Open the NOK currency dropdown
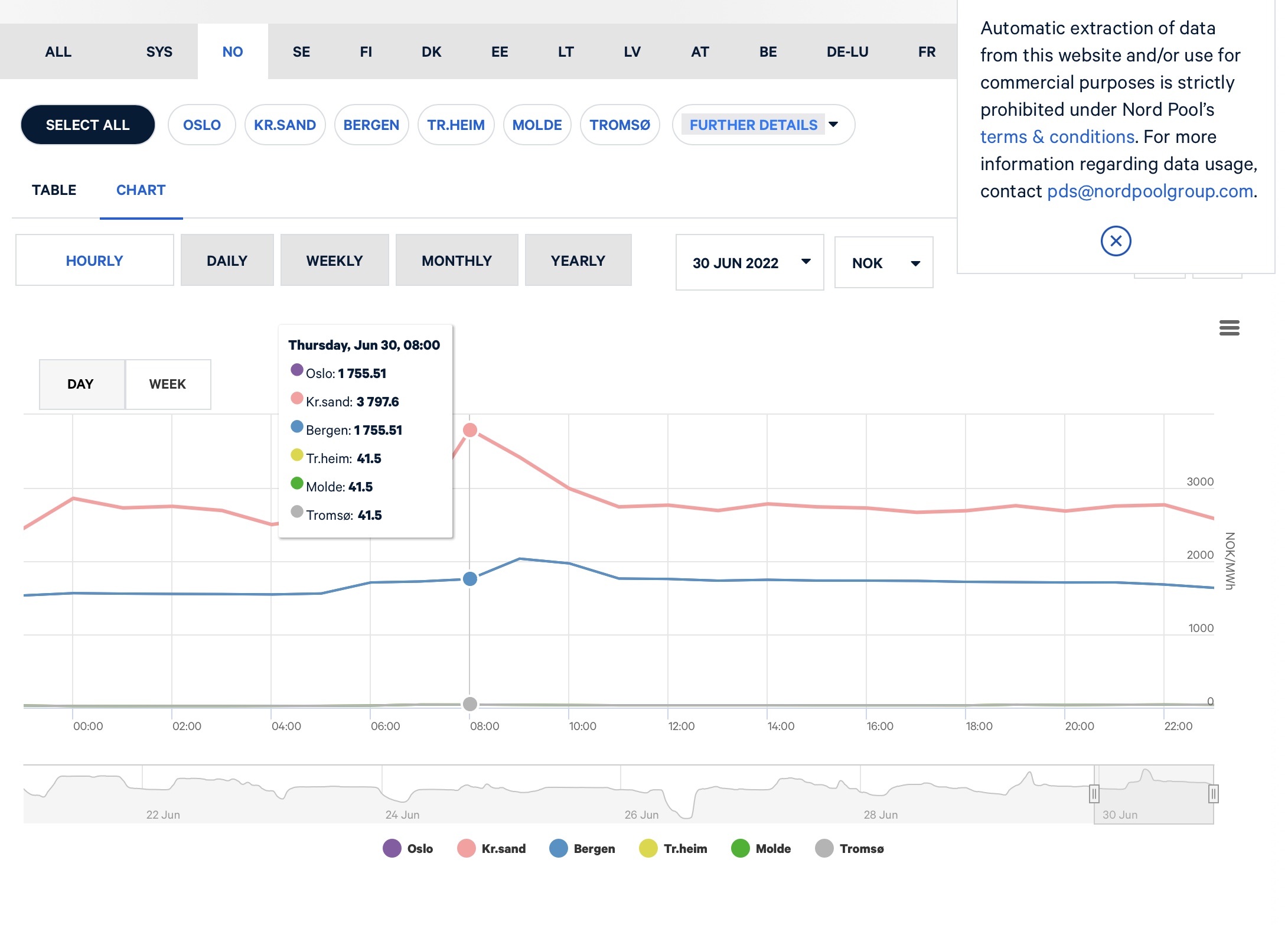Screen dimensions: 1288x925 click(x=883, y=262)
